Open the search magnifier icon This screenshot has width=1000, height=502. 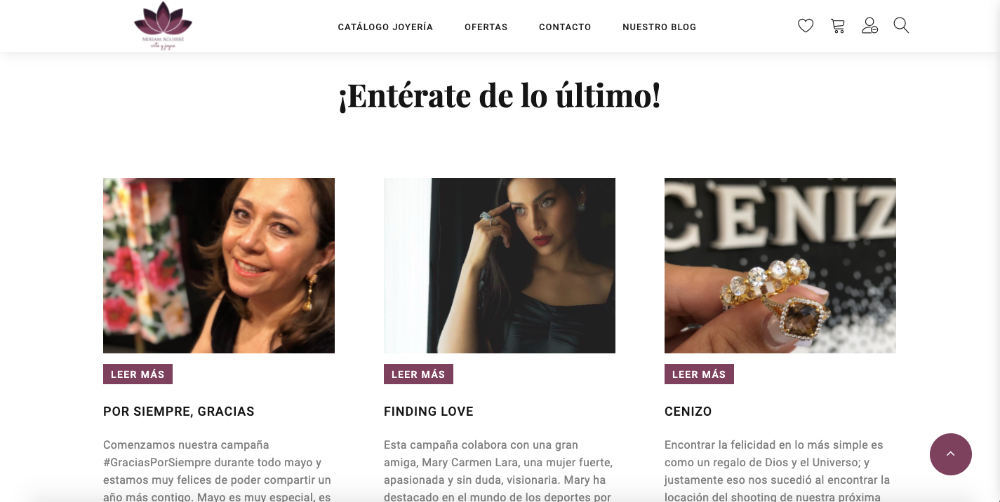coord(901,26)
